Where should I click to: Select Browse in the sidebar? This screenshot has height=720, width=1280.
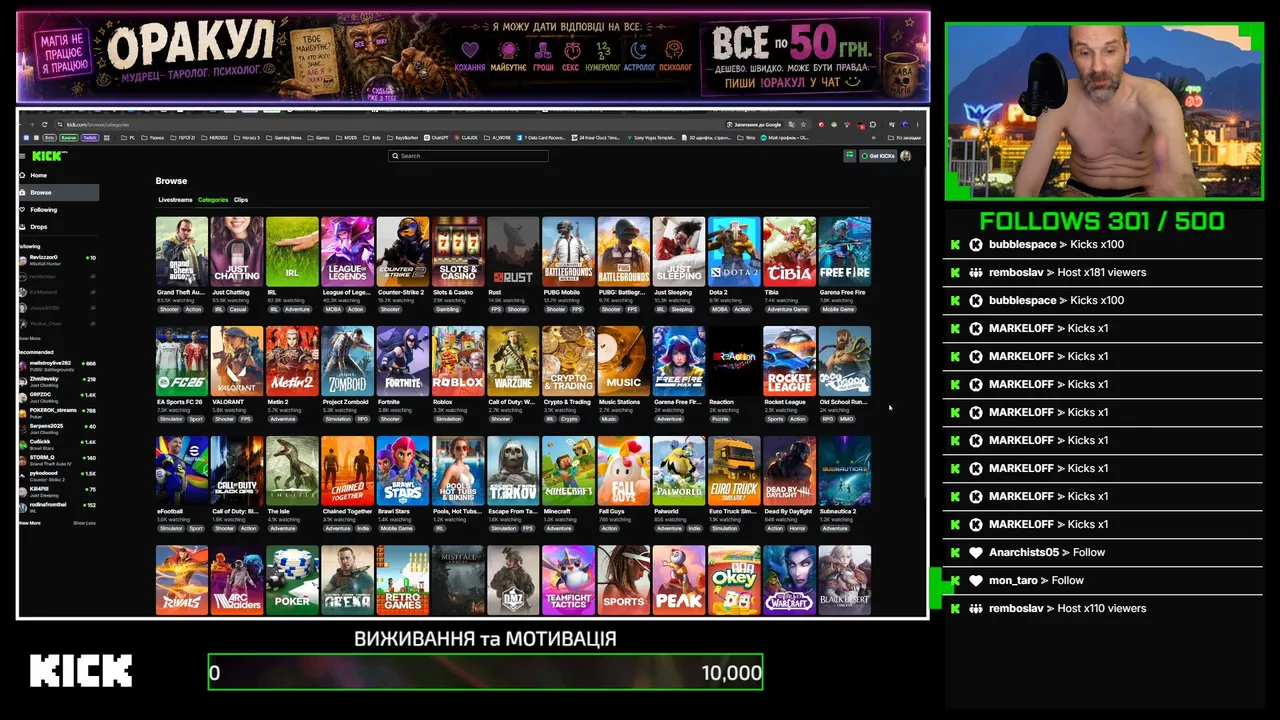[59, 192]
